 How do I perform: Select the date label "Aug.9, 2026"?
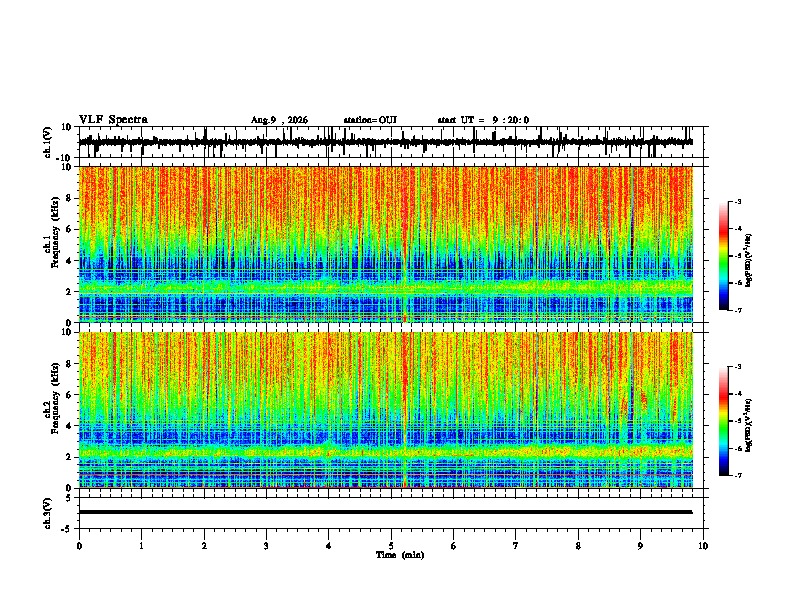tap(279, 120)
